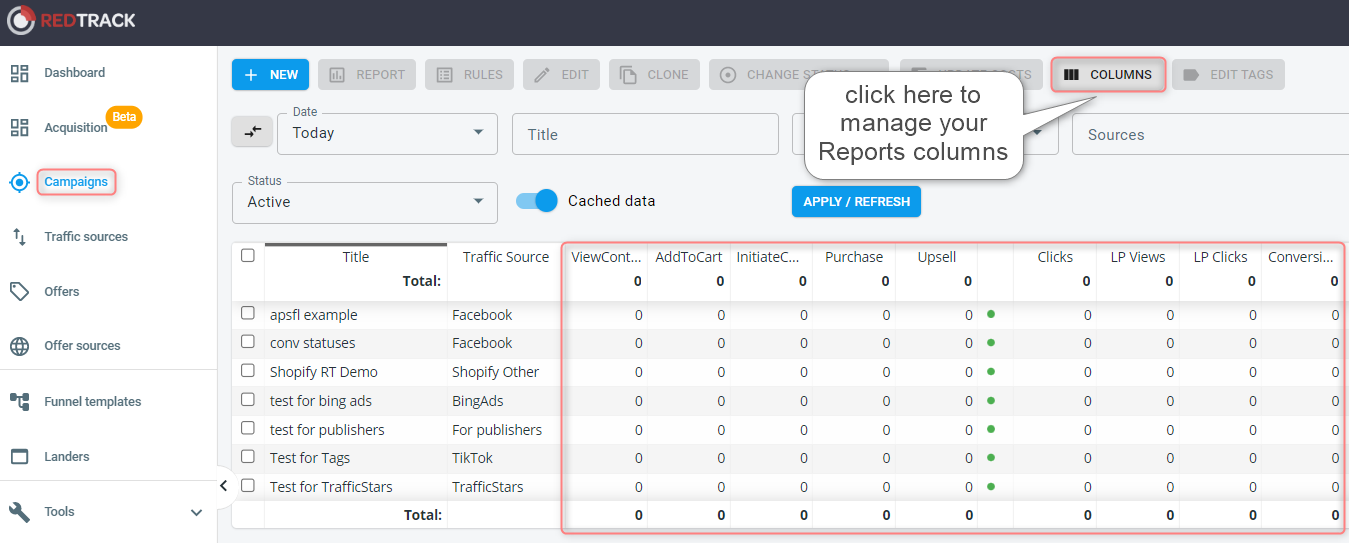Click the EDIT TAGS button
The image size is (1349, 543).
(1228, 75)
